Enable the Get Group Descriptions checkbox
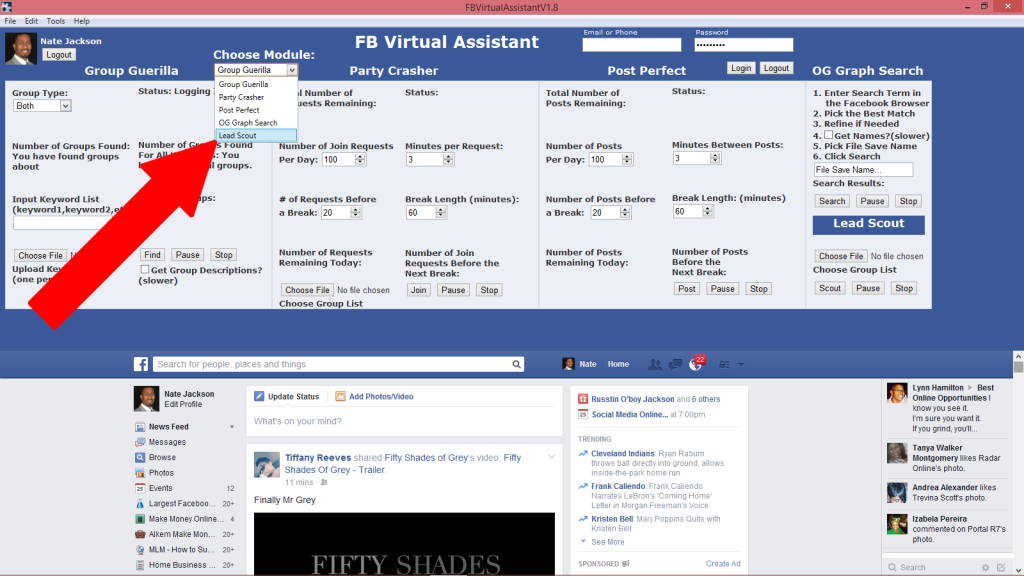Viewport: 1024px width, 576px height. tap(144, 270)
